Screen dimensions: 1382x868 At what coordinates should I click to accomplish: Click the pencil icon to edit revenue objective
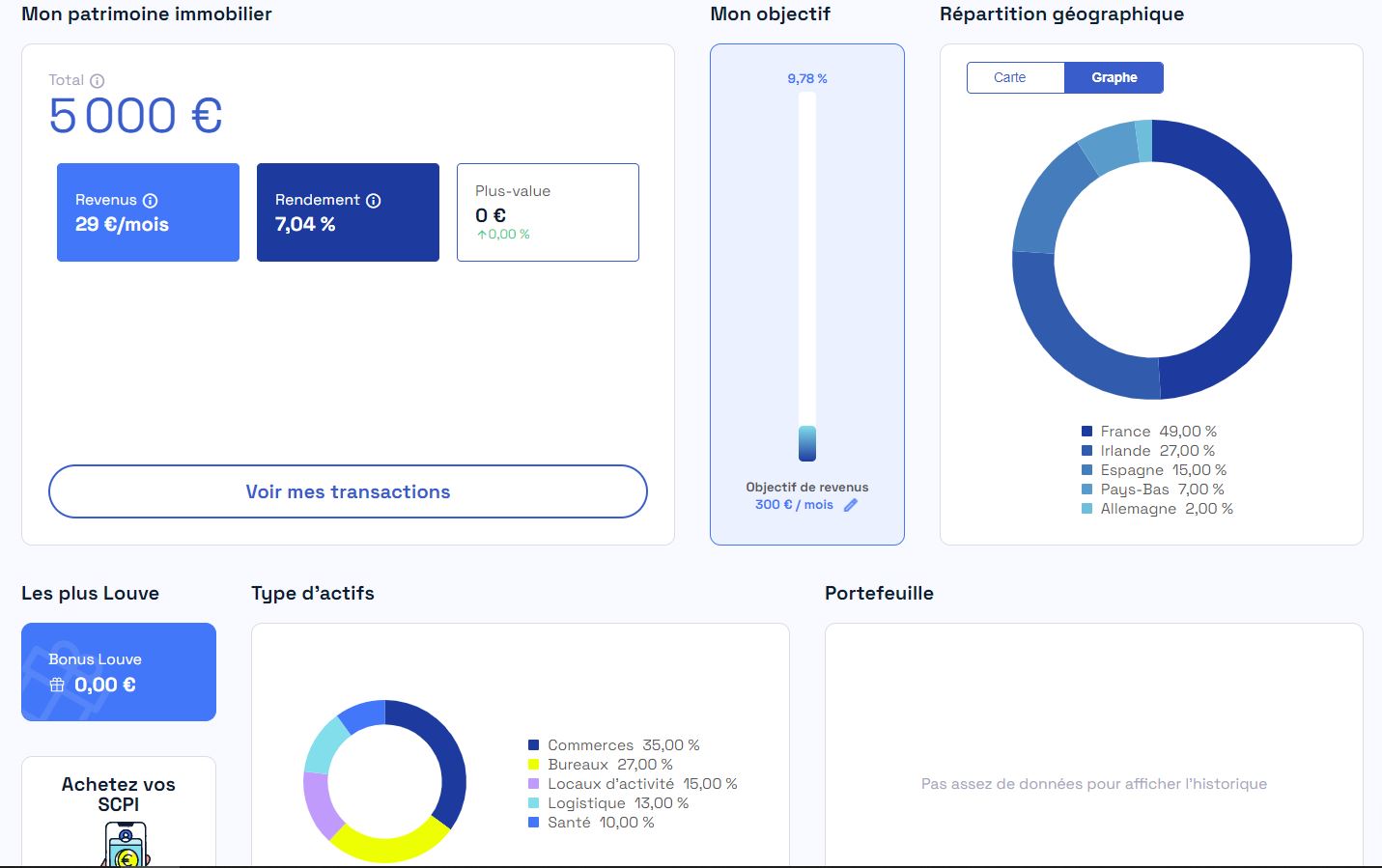[851, 505]
